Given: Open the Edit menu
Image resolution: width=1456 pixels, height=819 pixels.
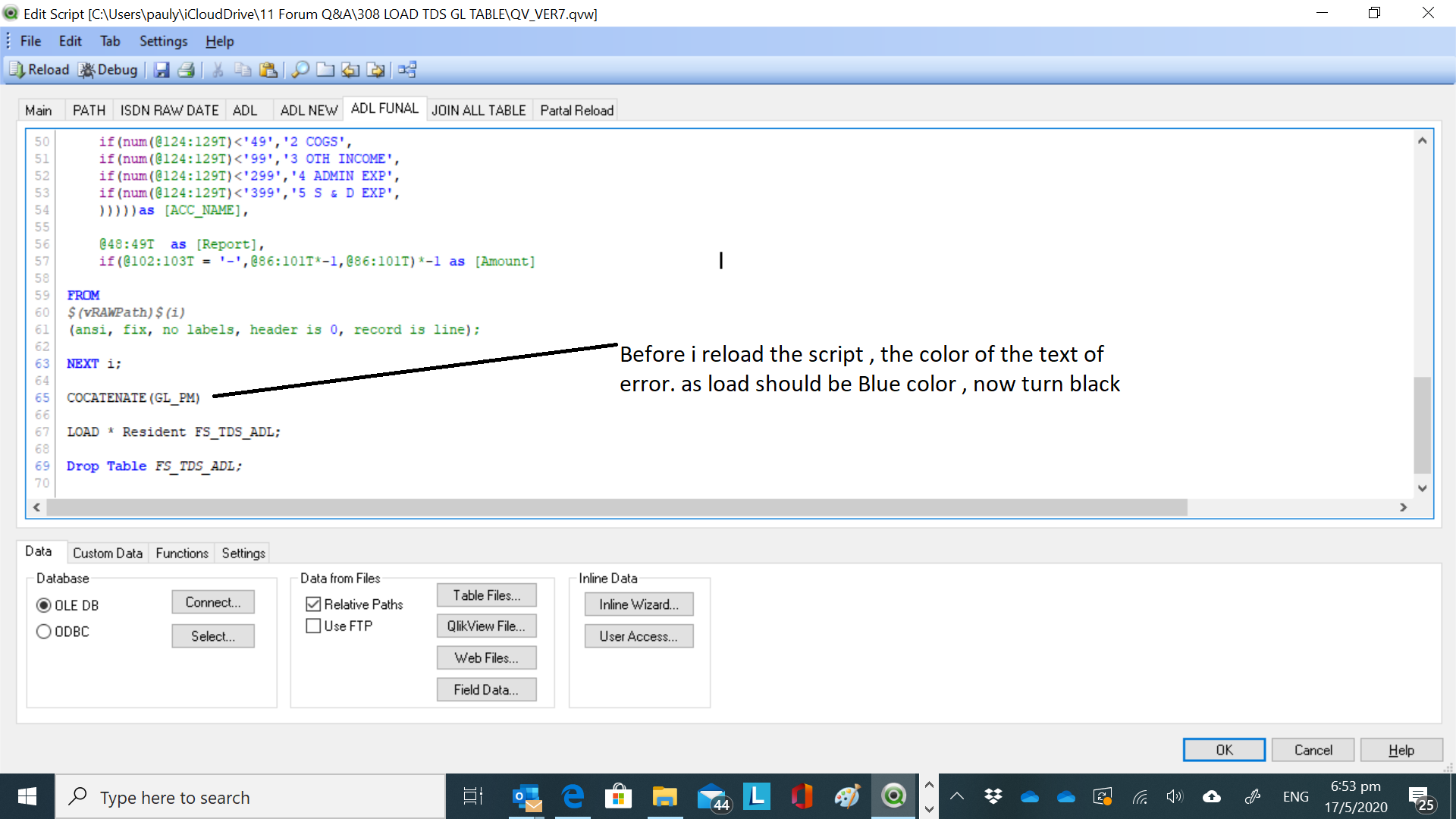Looking at the screenshot, I should click(x=70, y=41).
